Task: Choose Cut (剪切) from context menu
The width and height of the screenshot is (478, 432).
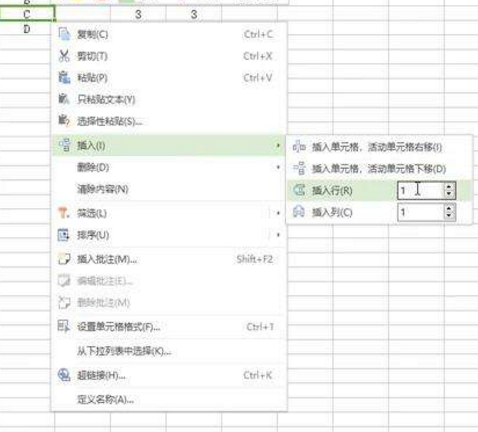Action: 169,56
